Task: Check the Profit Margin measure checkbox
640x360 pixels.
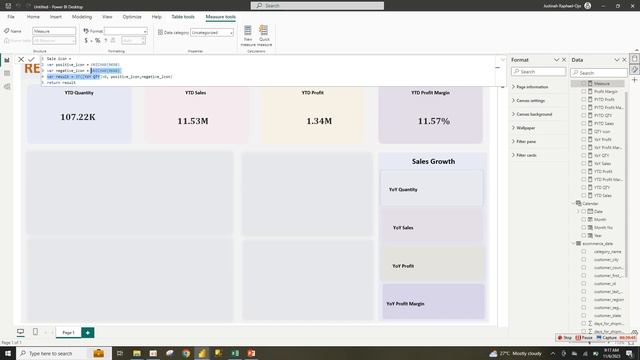Action: 584,91
